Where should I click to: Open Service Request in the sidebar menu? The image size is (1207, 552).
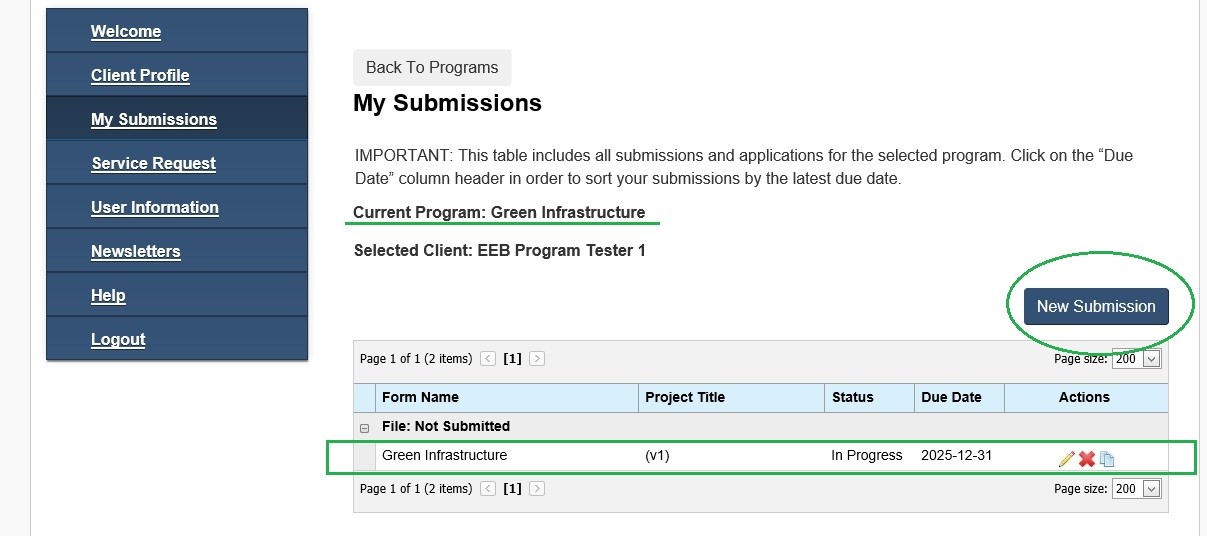coord(154,163)
